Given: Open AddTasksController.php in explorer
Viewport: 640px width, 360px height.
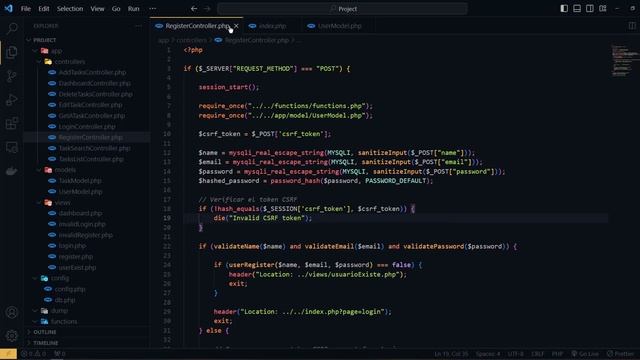Looking at the screenshot, I should pyautogui.click(x=92, y=72).
